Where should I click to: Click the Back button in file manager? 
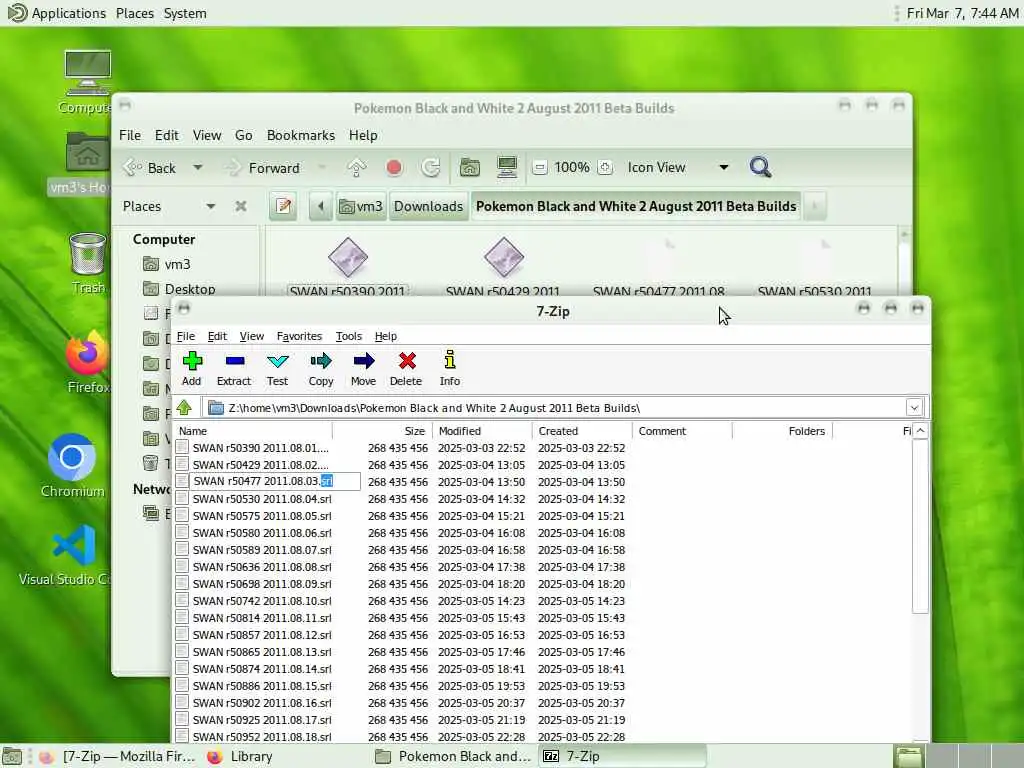click(x=152, y=168)
